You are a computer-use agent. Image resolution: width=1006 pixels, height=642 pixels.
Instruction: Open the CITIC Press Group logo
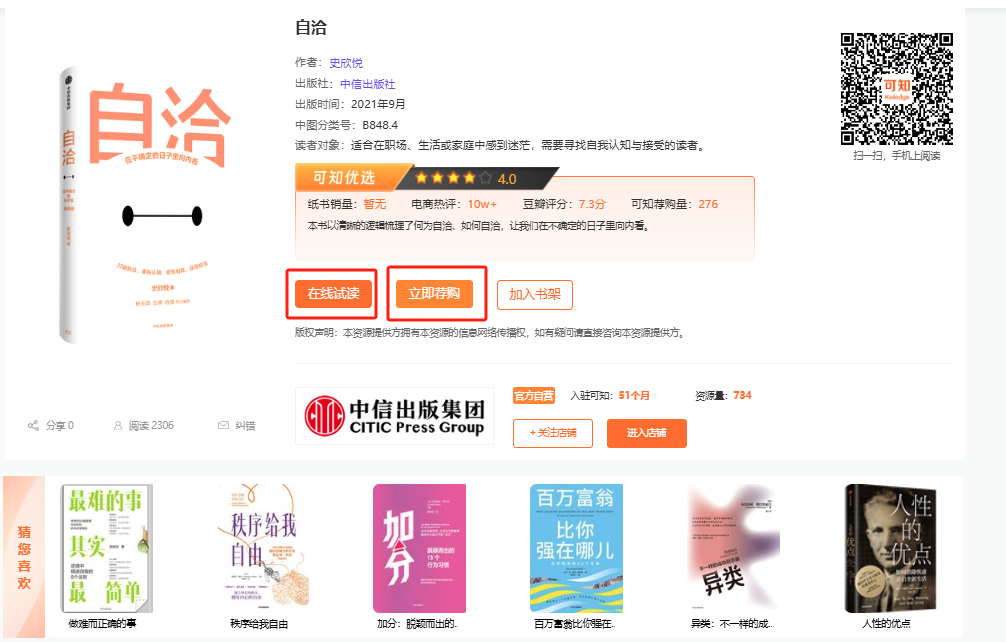(394, 416)
